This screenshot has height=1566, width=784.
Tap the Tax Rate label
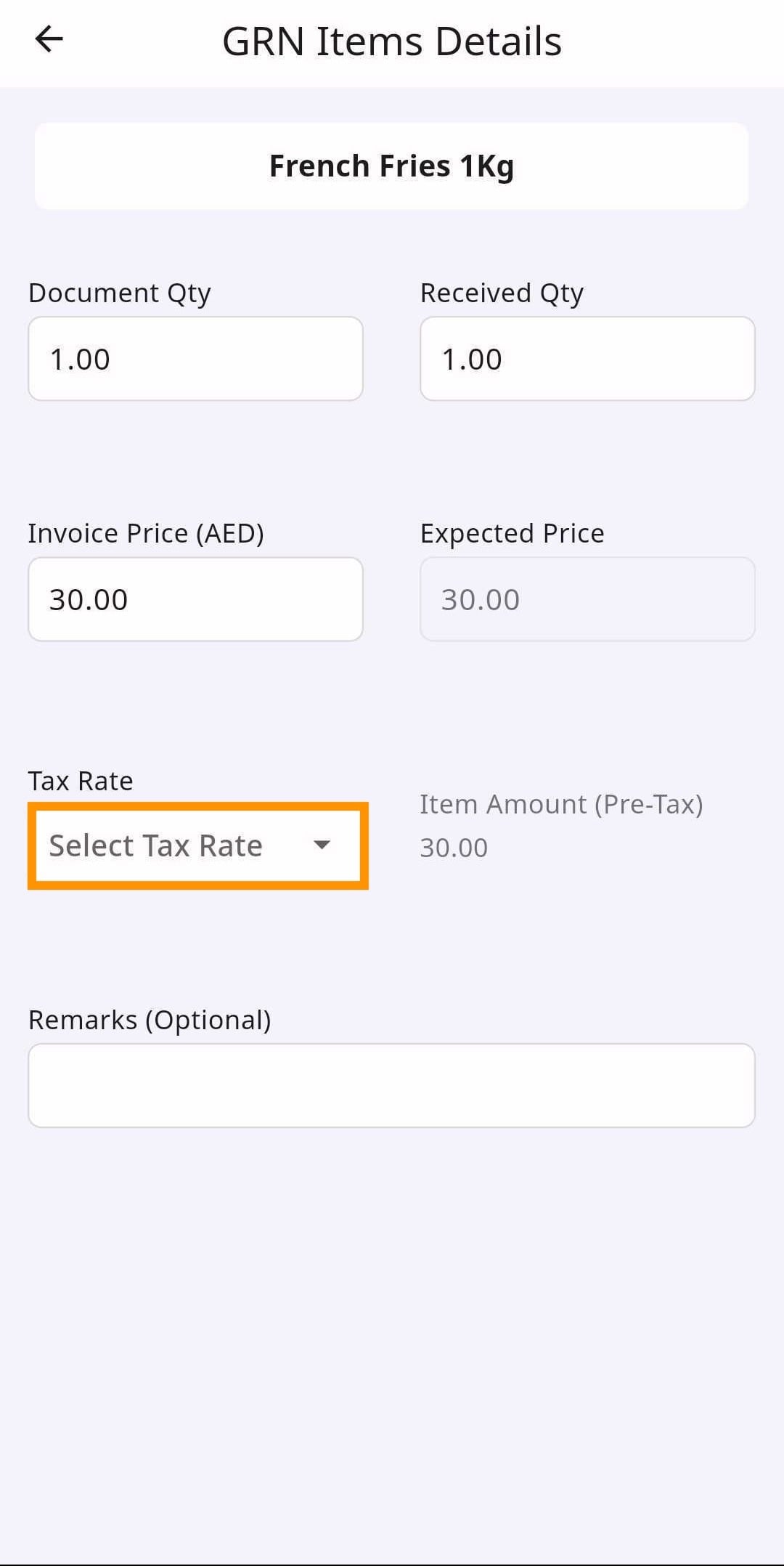click(80, 781)
